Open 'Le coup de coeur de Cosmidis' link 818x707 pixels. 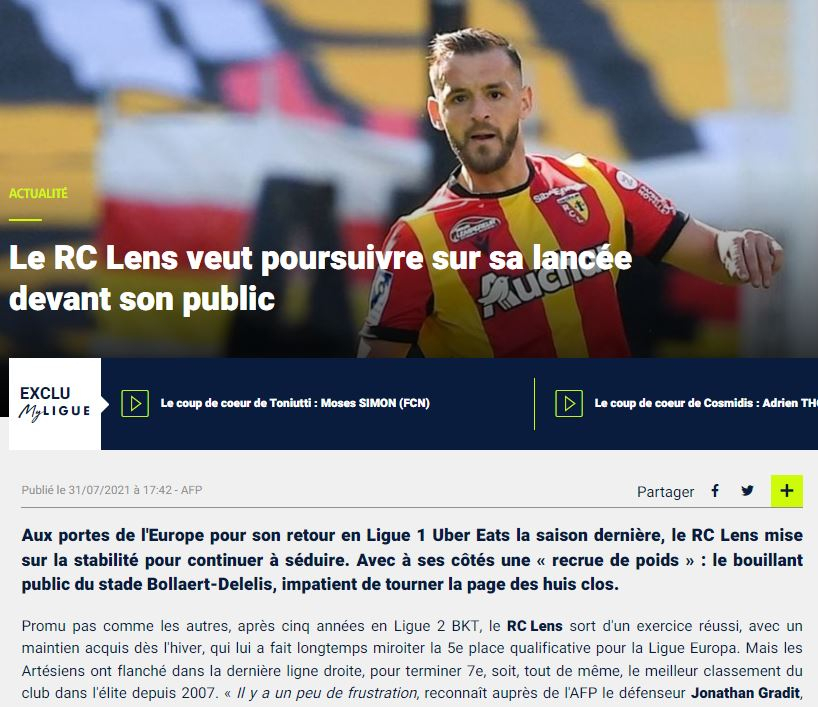706,403
